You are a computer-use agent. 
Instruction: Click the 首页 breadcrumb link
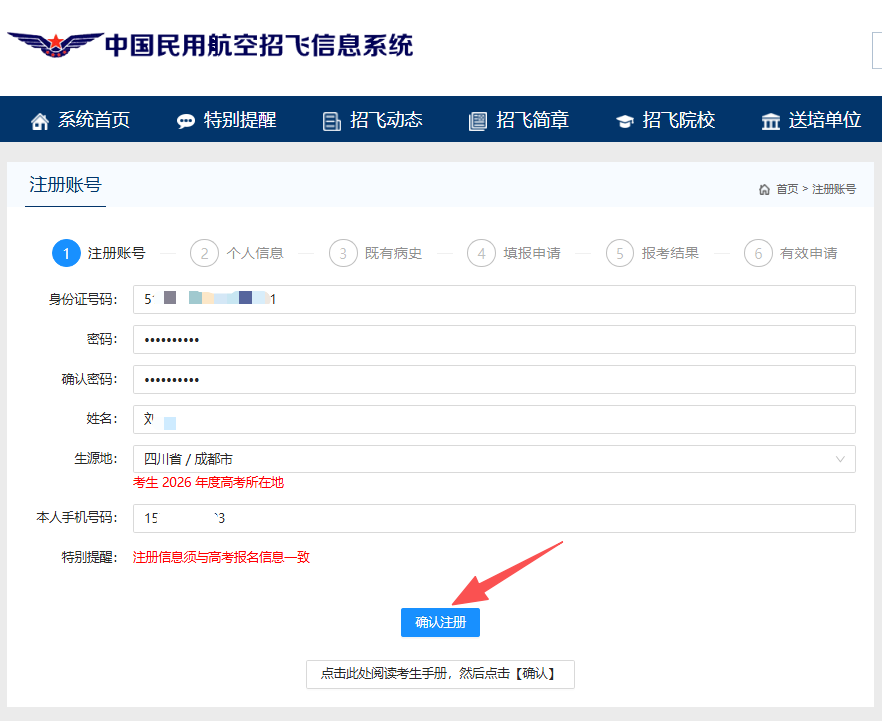click(787, 189)
